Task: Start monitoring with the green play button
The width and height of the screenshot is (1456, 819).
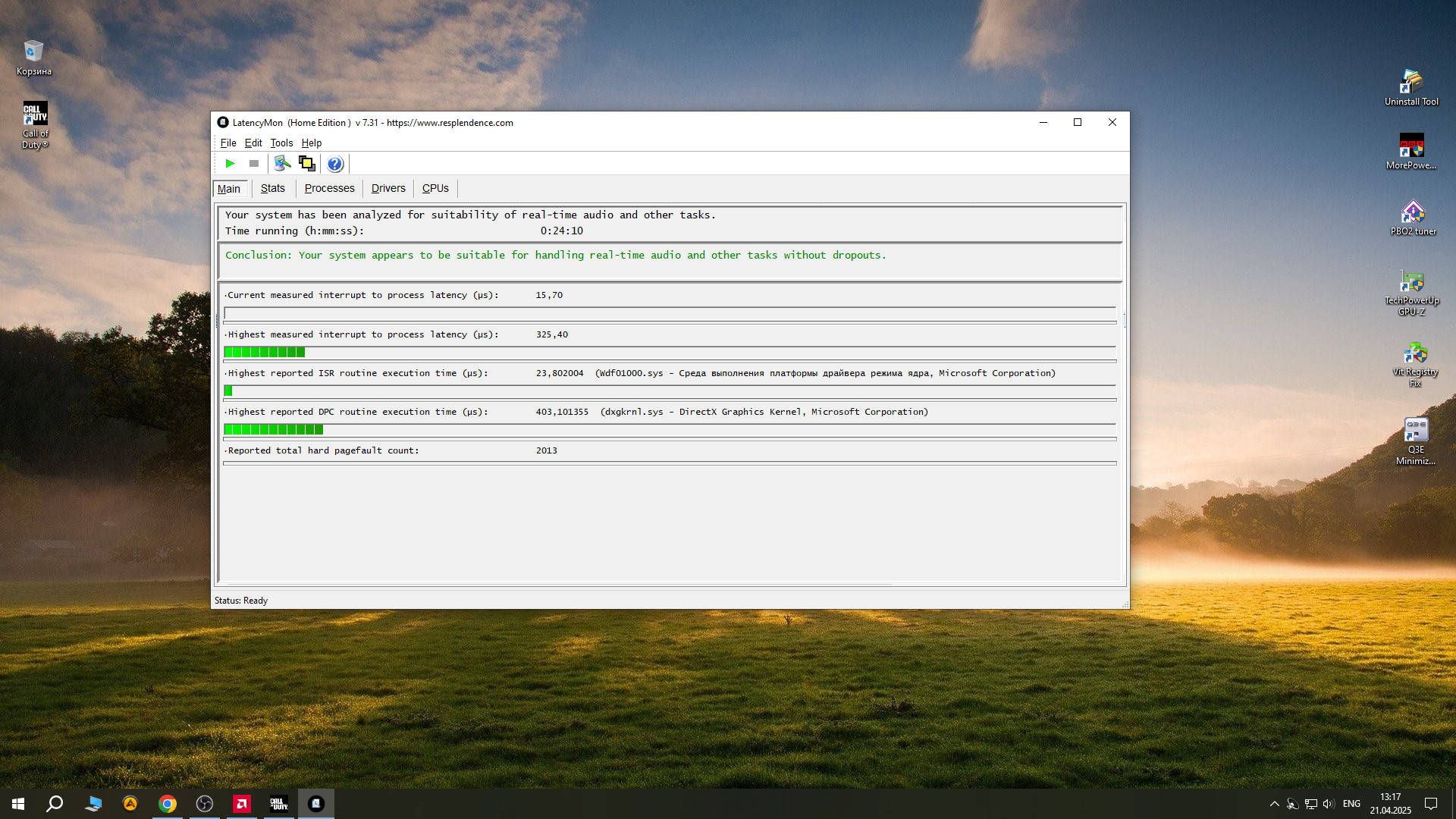Action: (x=230, y=164)
